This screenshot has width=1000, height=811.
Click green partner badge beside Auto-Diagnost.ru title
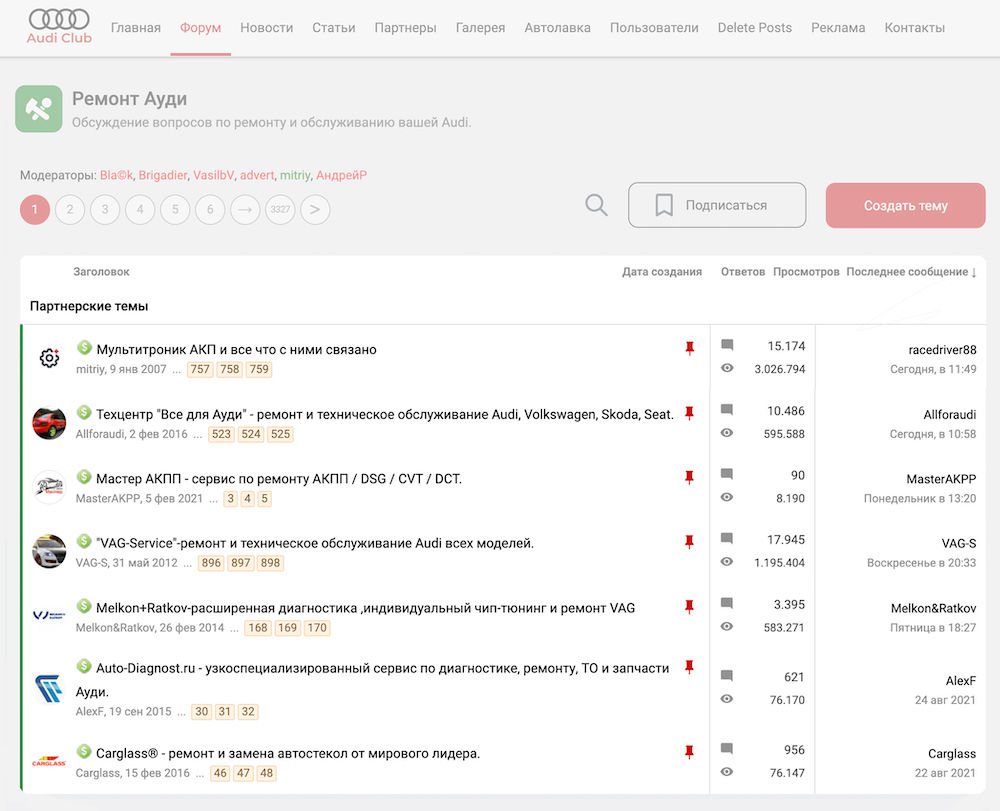pyautogui.click(x=84, y=667)
